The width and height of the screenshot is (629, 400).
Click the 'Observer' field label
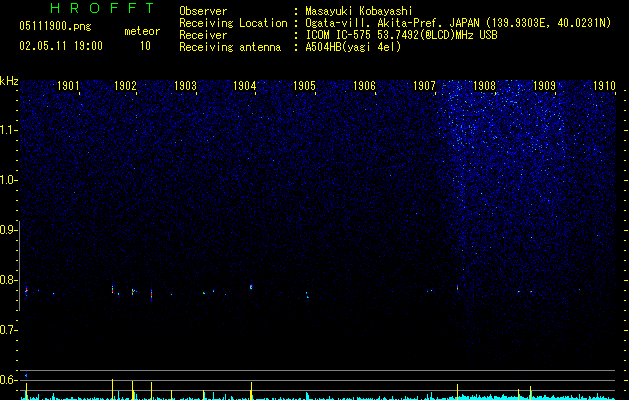(x=203, y=11)
